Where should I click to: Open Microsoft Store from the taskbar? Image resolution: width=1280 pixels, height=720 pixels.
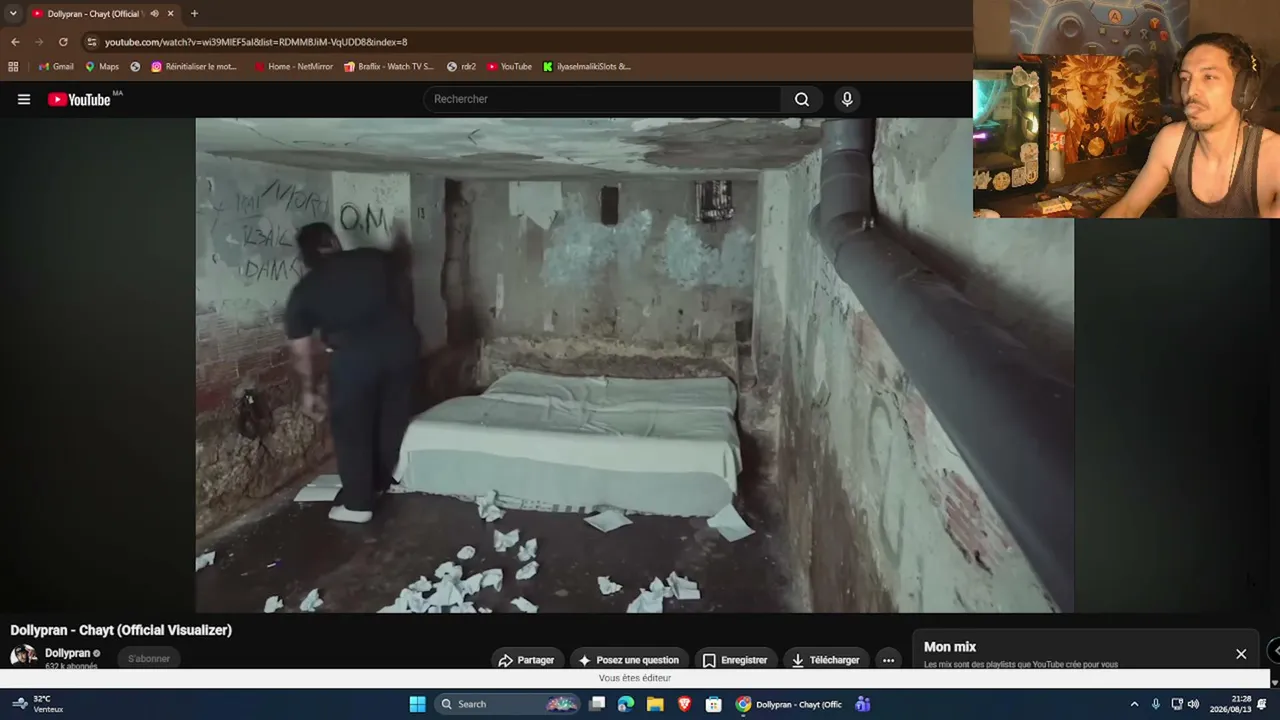click(714, 704)
